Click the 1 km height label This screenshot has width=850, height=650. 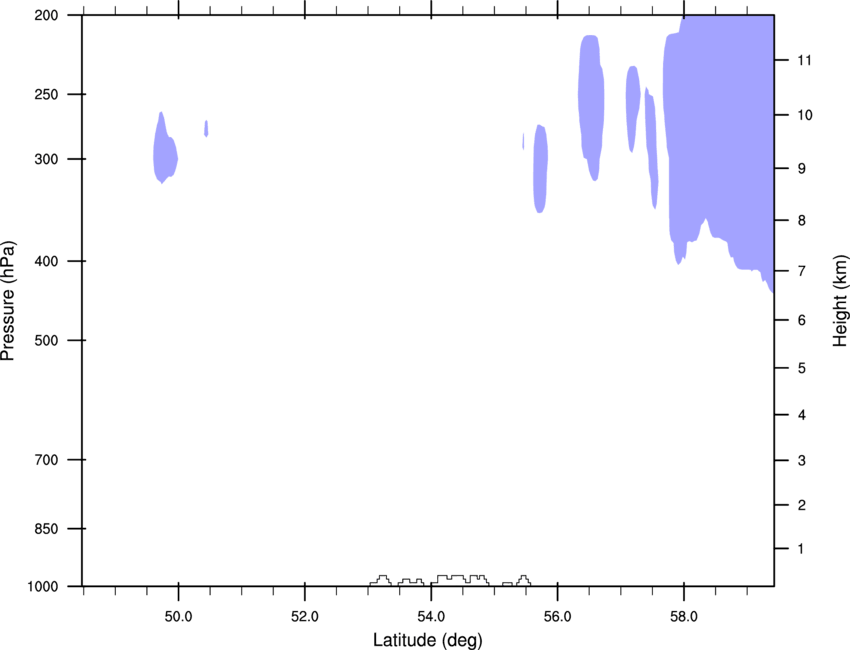[801, 549]
